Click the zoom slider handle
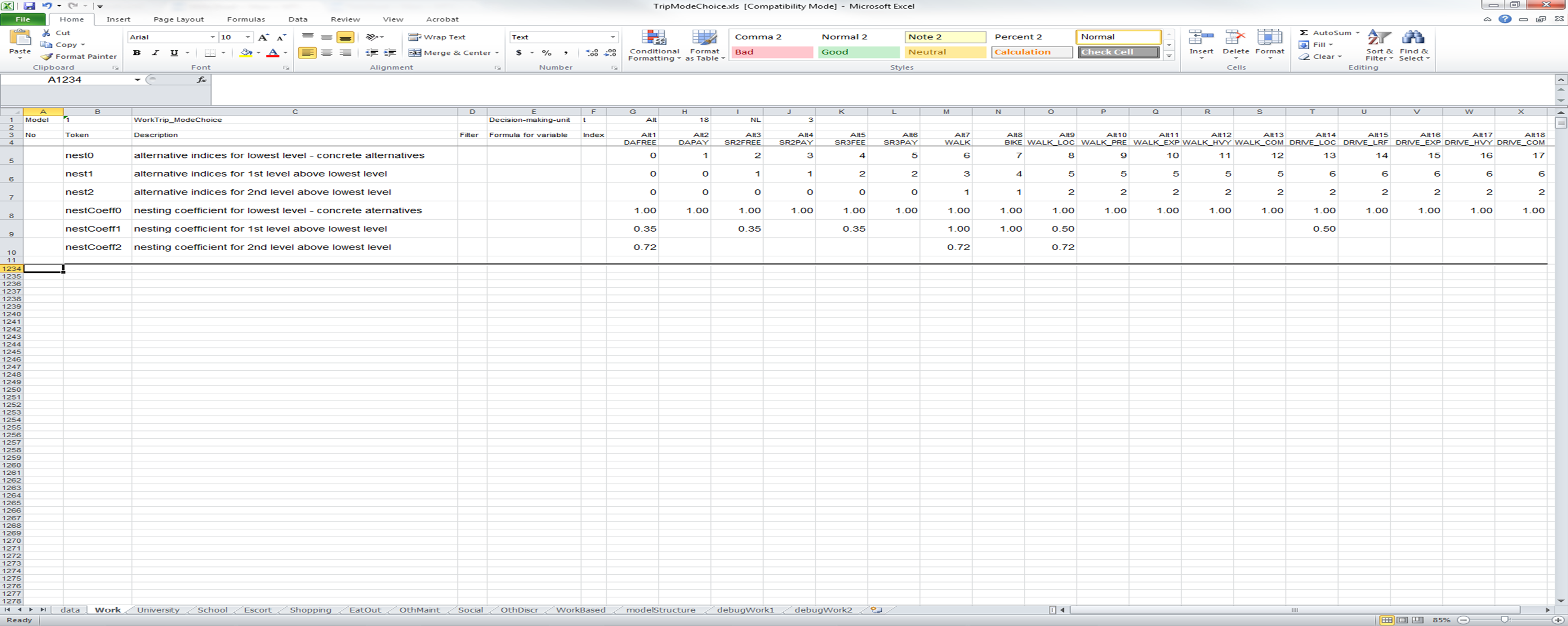The image size is (1568, 626). [x=1504, y=620]
